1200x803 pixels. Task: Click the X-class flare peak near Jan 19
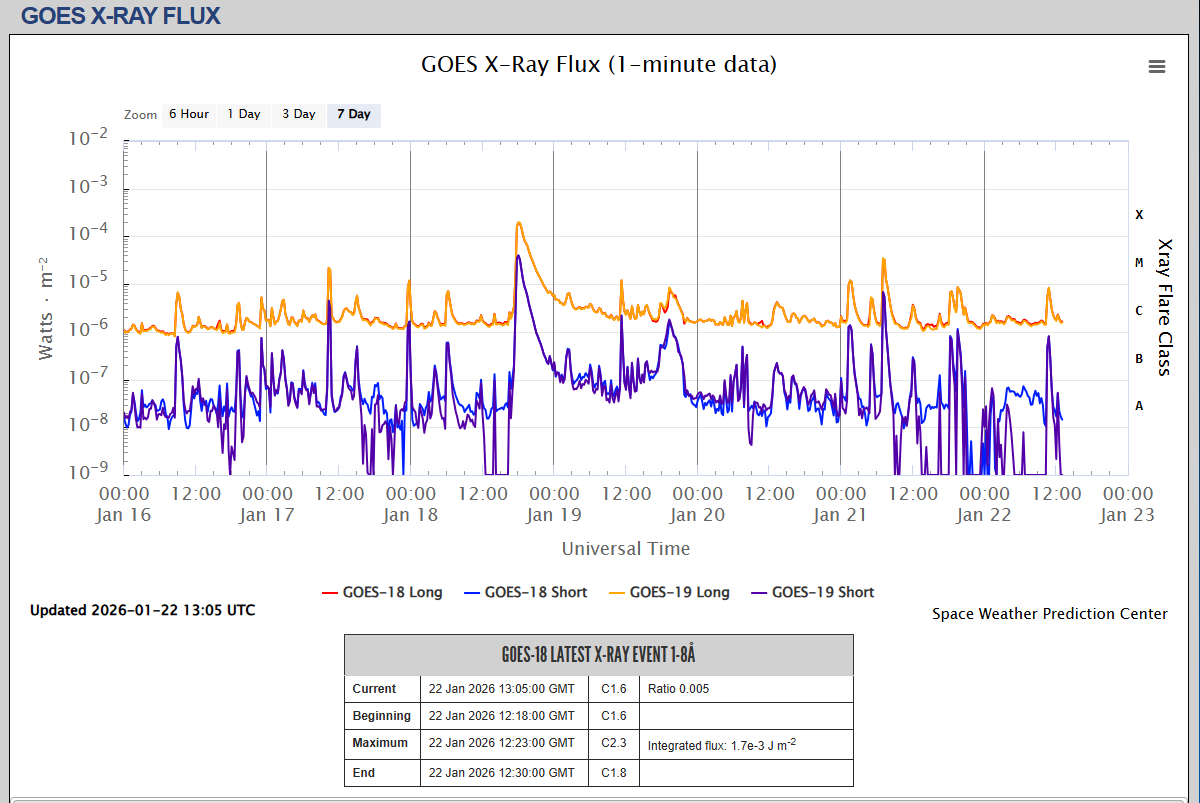click(518, 224)
